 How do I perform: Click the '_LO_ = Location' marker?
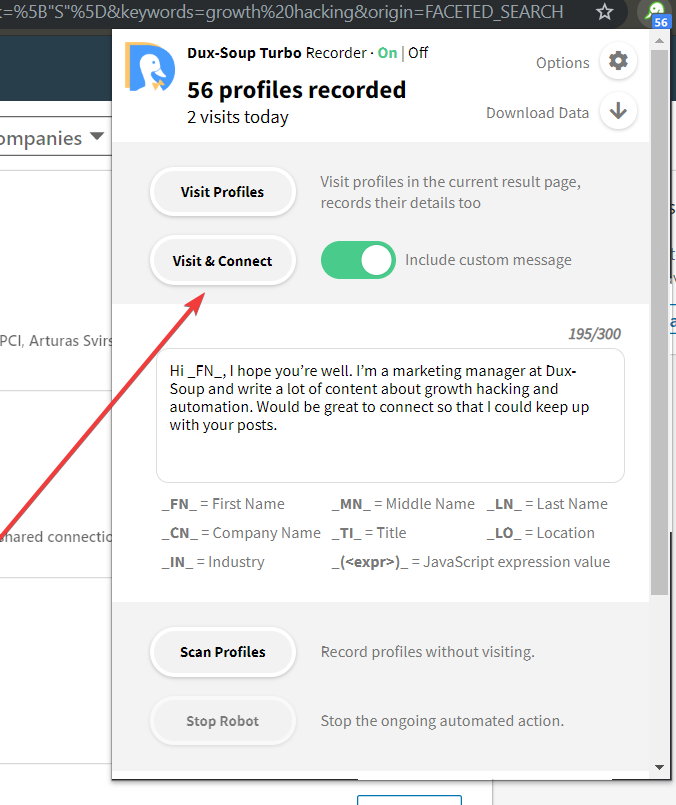pyautogui.click(x=540, y=533)
